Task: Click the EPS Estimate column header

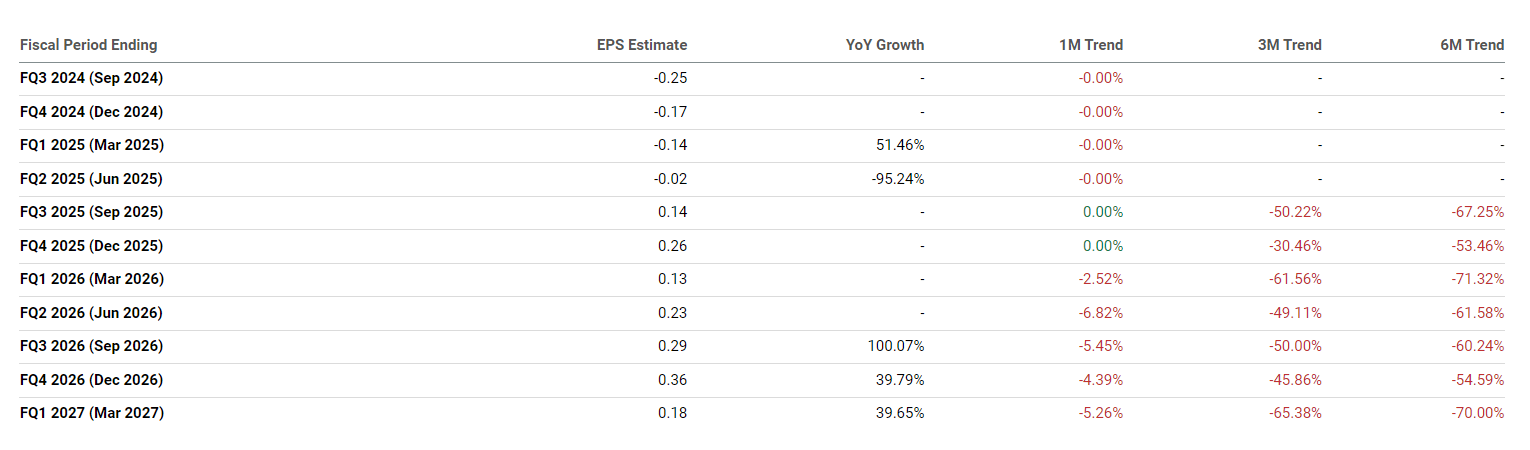Action: tap(642, 45)
